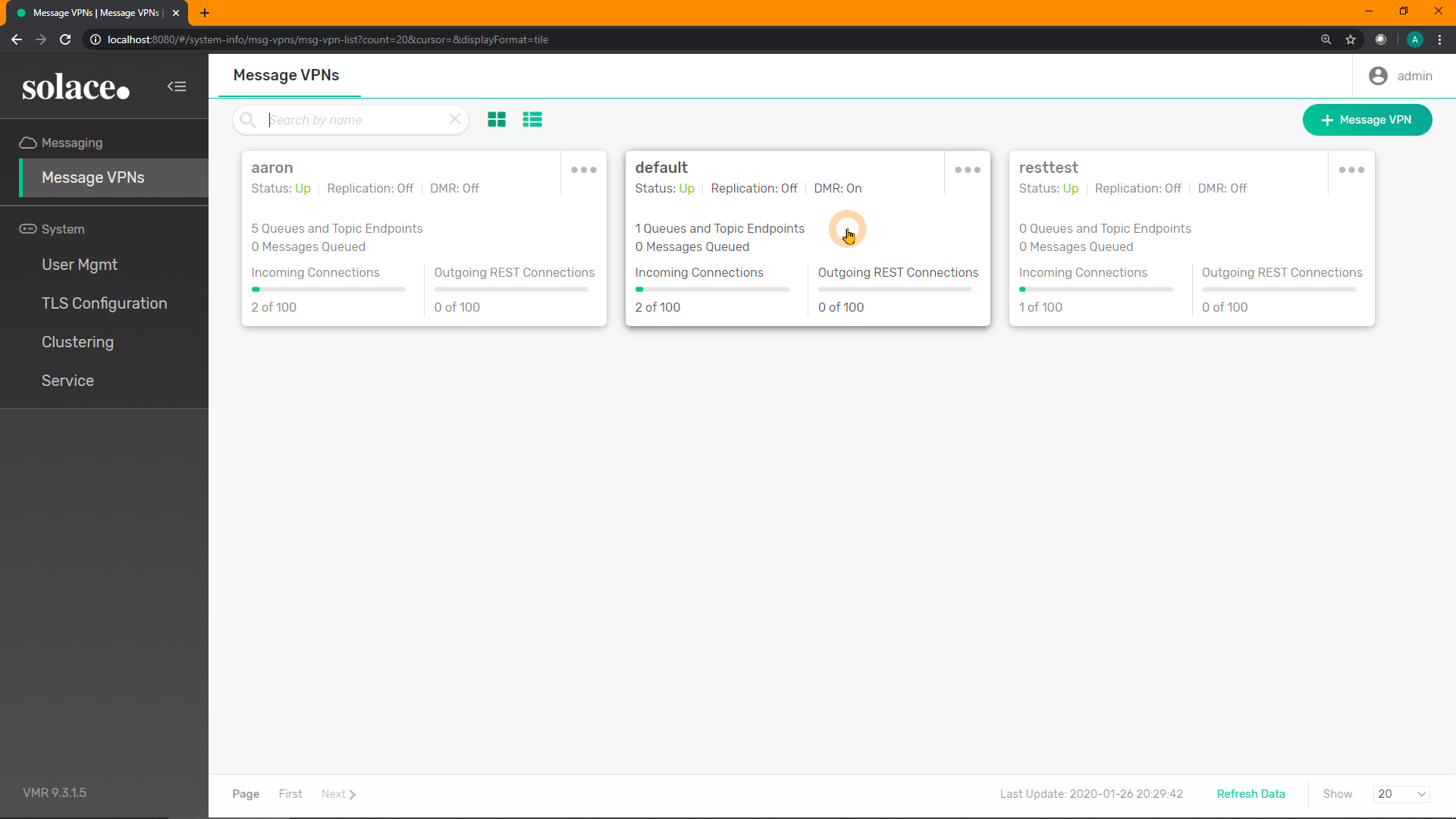Viewport: 1456px width, 819px height.
Task: Click Refresh Data link
Action: point(1250,794)
